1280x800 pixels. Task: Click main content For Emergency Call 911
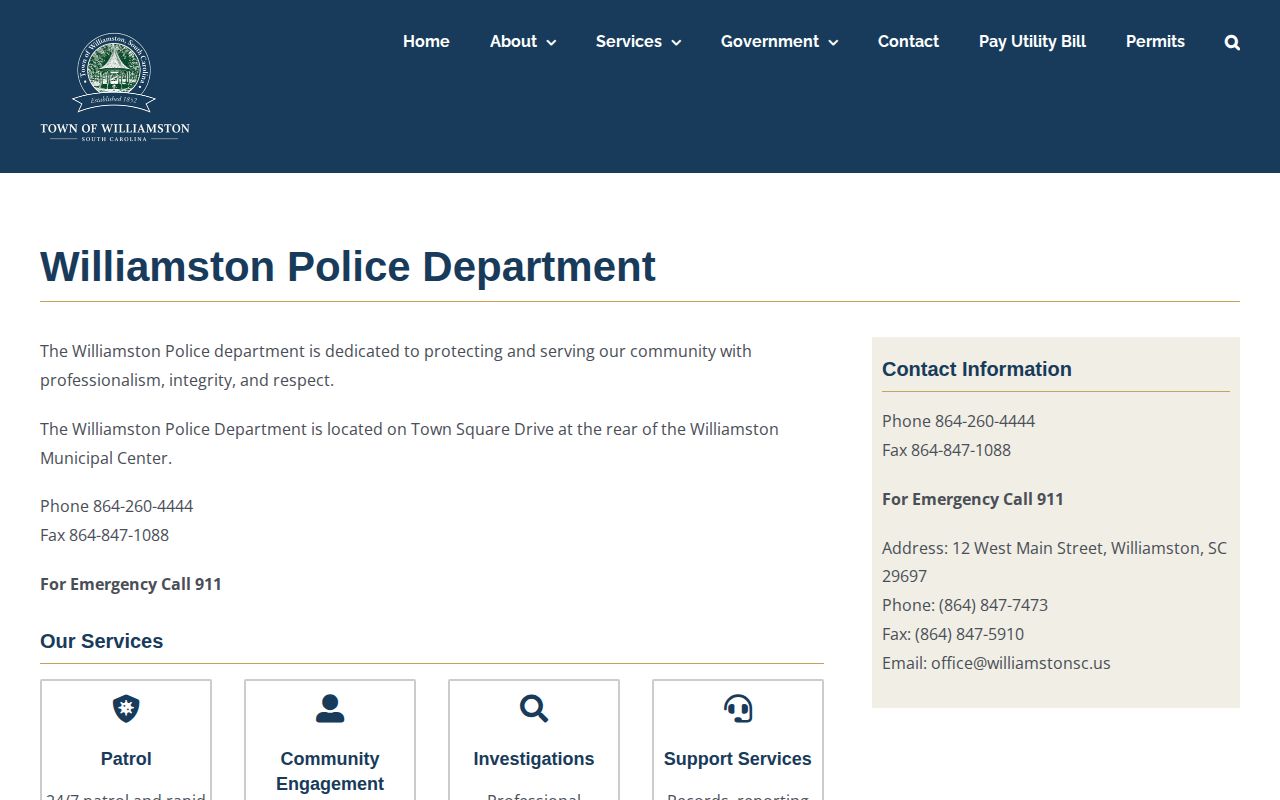tap(131, 584)
